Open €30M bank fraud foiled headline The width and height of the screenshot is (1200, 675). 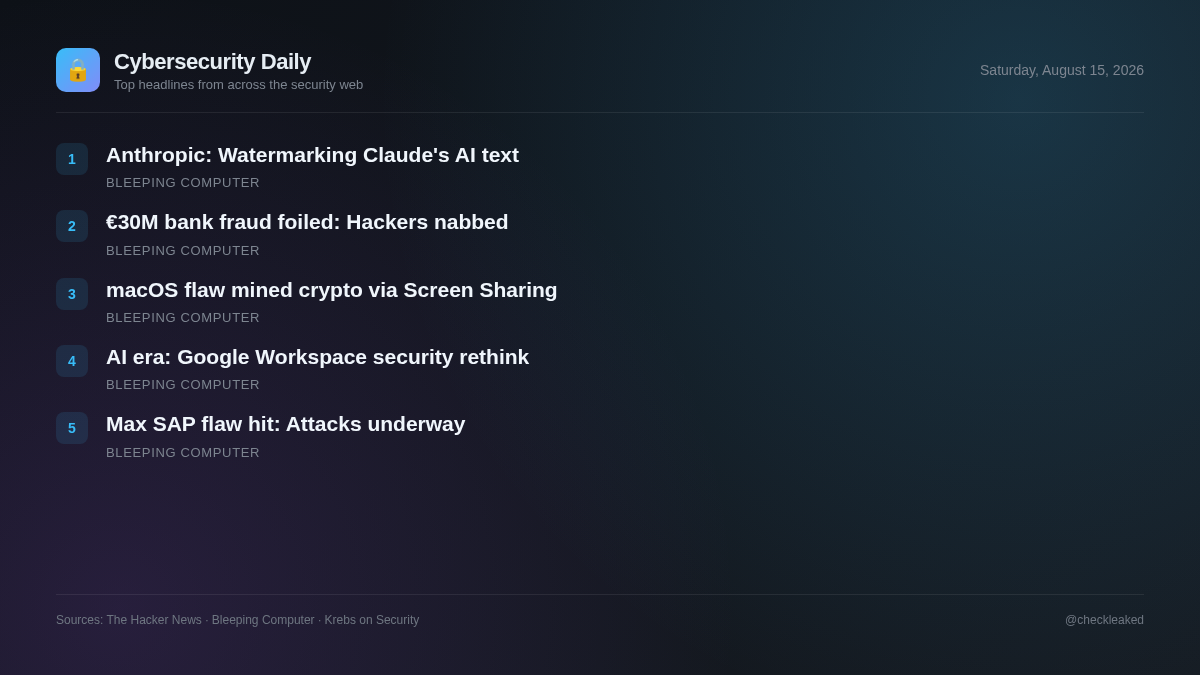click(x=307, y=222)
